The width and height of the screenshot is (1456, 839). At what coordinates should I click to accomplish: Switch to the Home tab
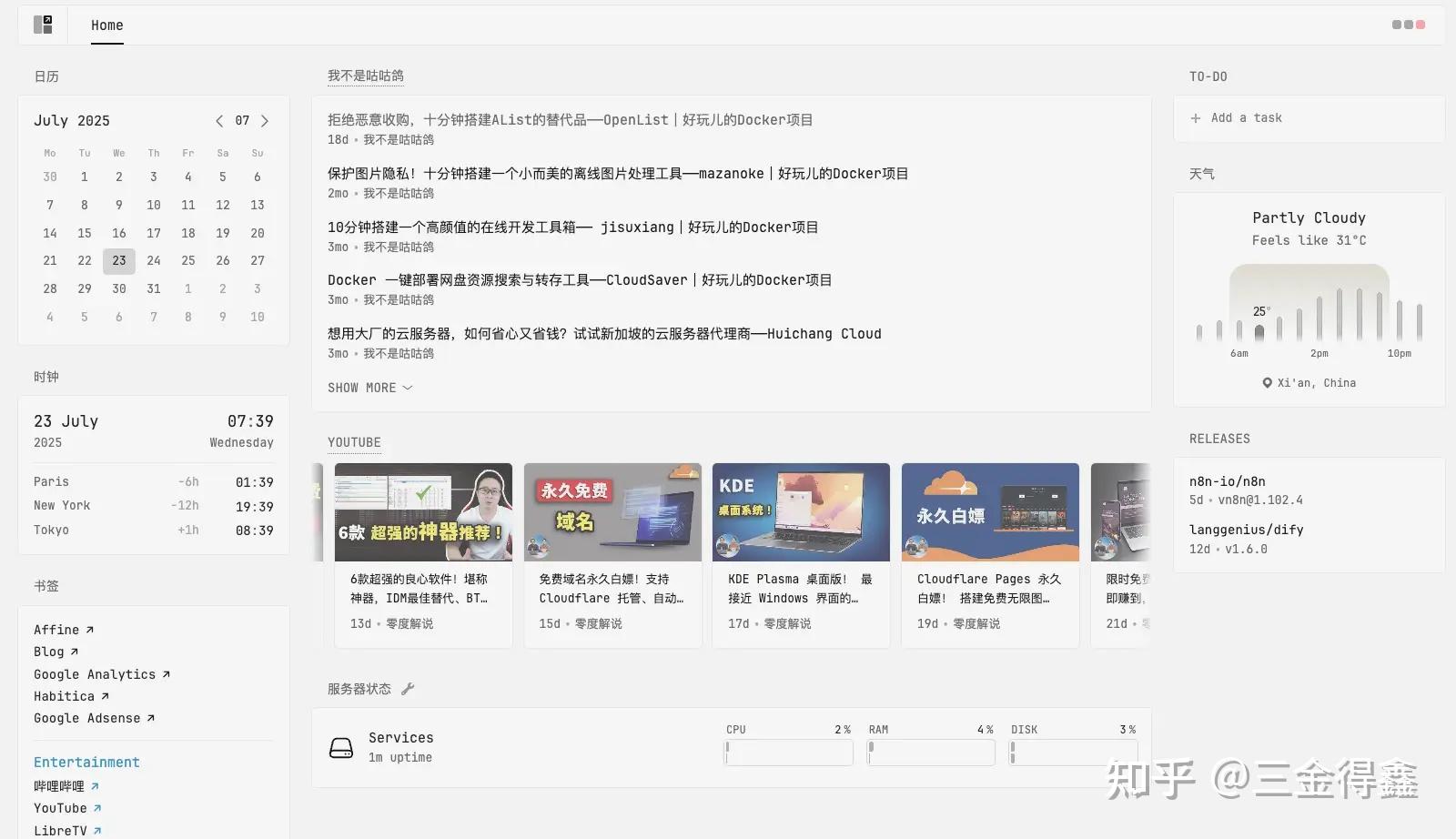tap(106, 25)
